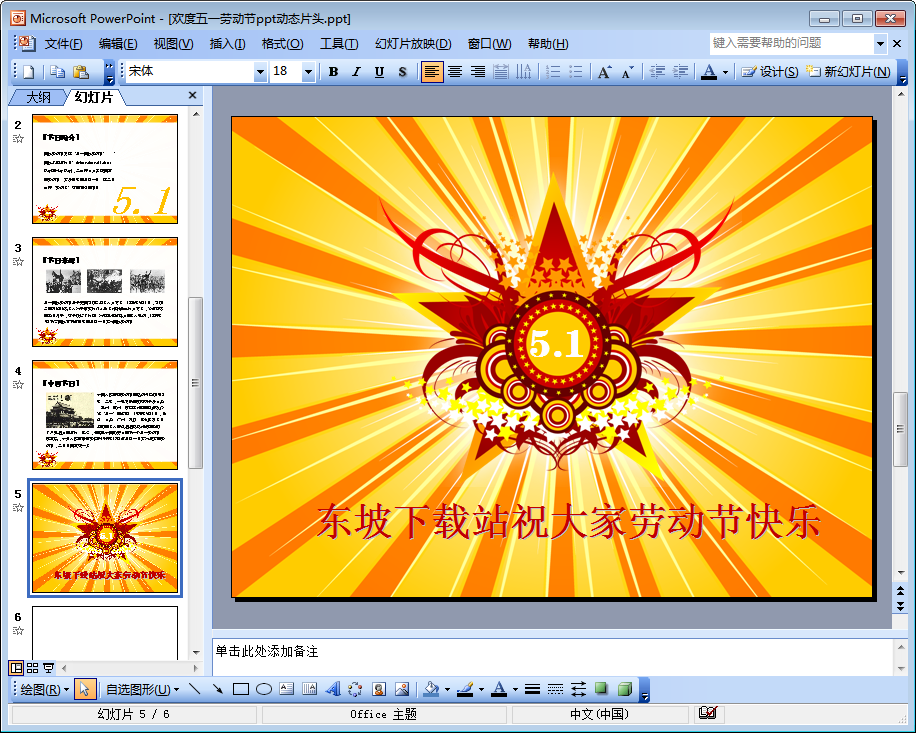Open the 帮助(H) menu
The height and width of the screenshot is (733, 916).
click(x=548, y=44)
